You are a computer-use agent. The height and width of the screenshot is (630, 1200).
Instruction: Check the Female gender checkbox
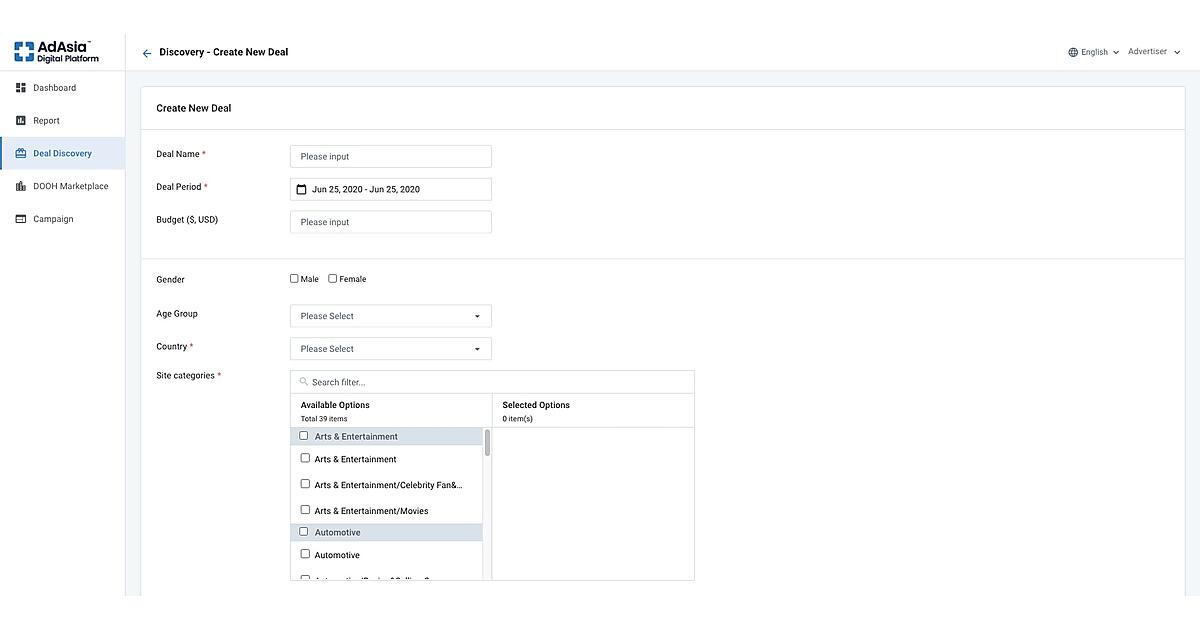[333, 279]
